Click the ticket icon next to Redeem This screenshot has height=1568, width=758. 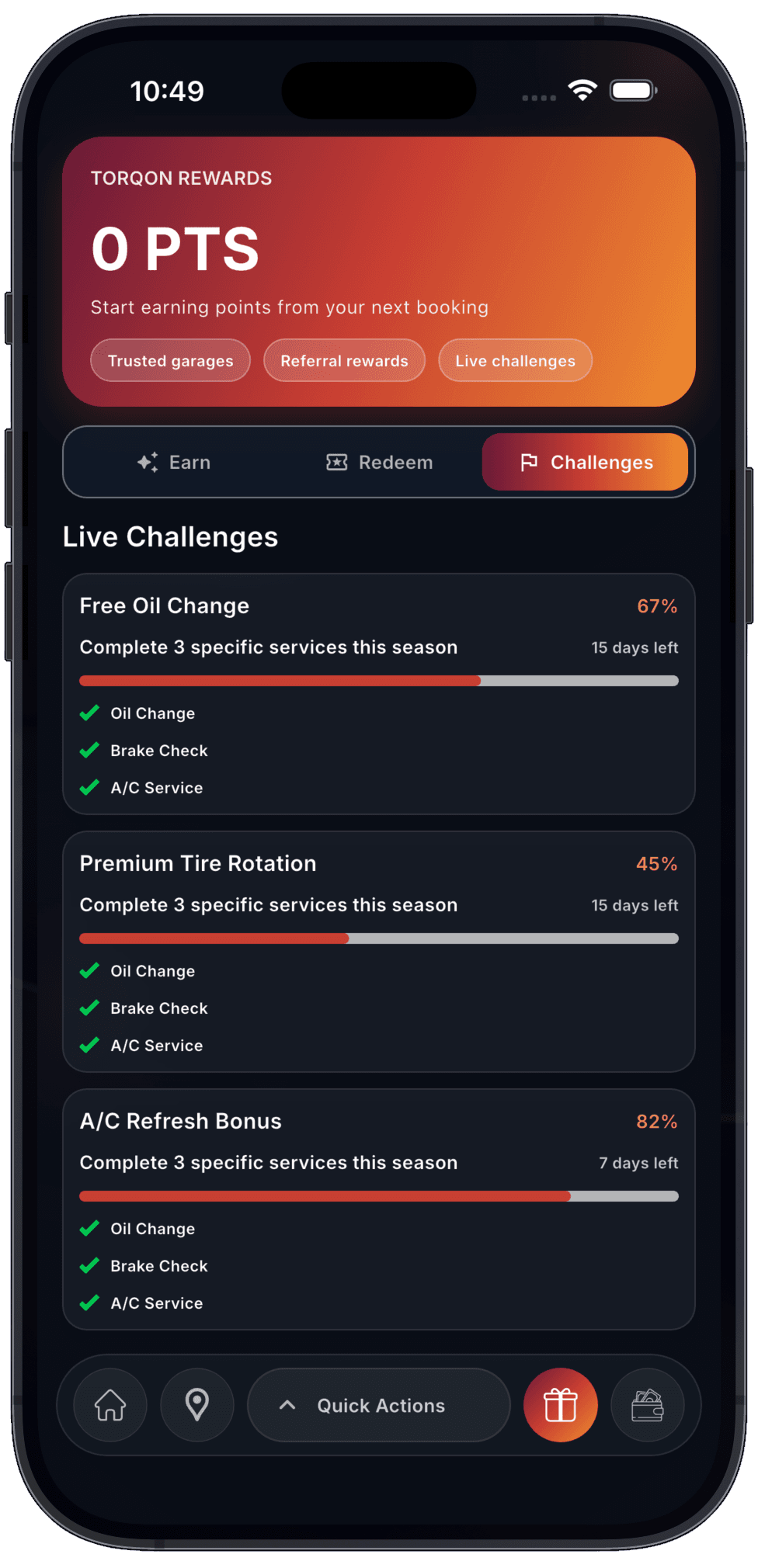pos(335,462)
